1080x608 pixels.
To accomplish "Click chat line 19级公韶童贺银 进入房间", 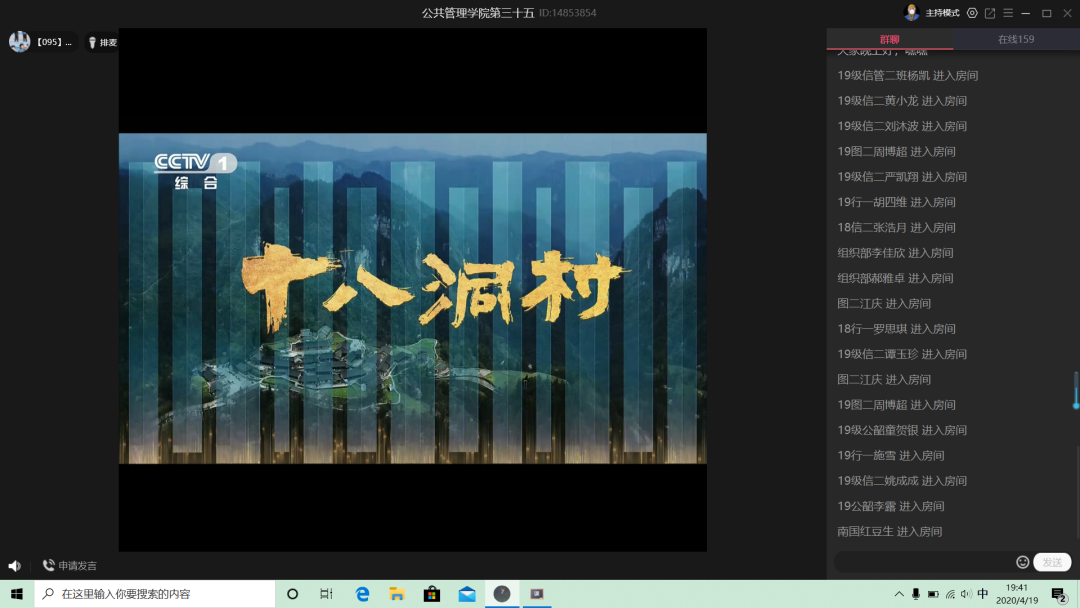I will [x=902, y=430].
